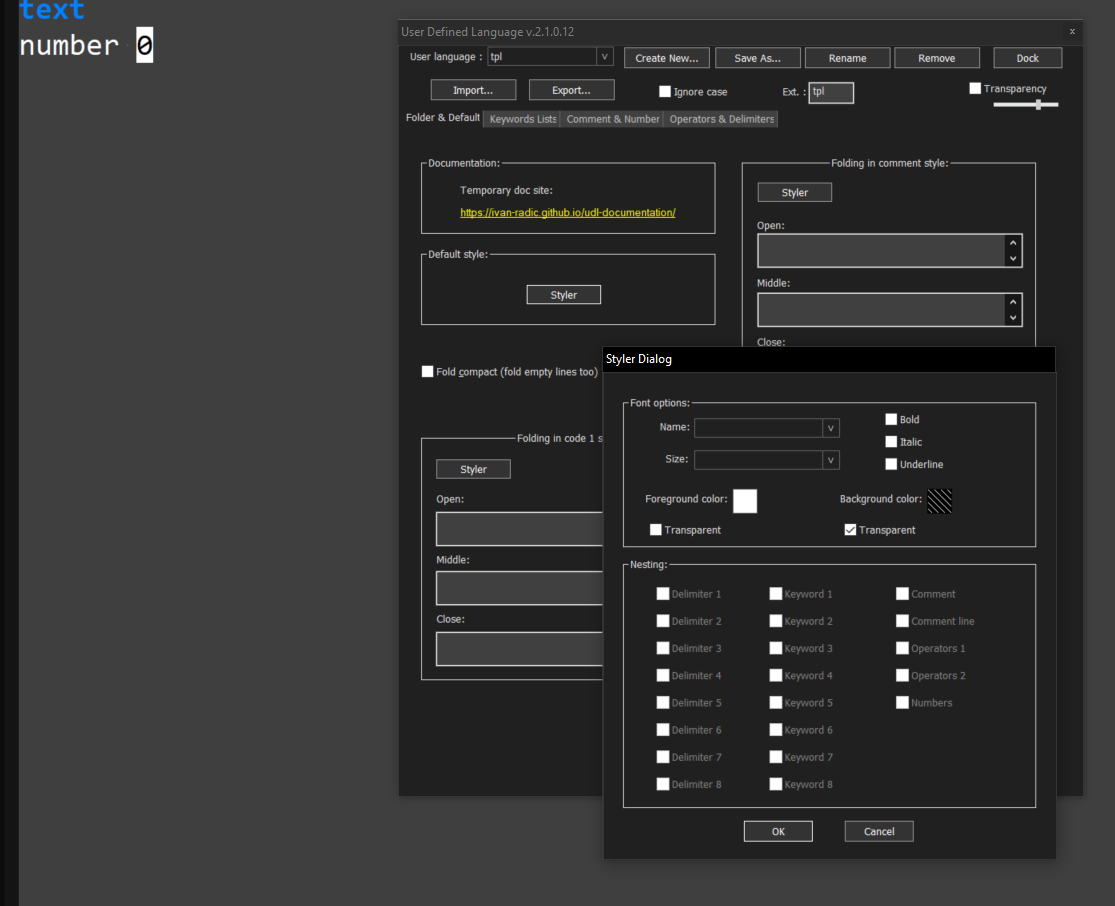Screen dimensions: 1115x906
Task: Check the Operators 1 nesting box
Action: pyautogui.click(x=902, y=648)
